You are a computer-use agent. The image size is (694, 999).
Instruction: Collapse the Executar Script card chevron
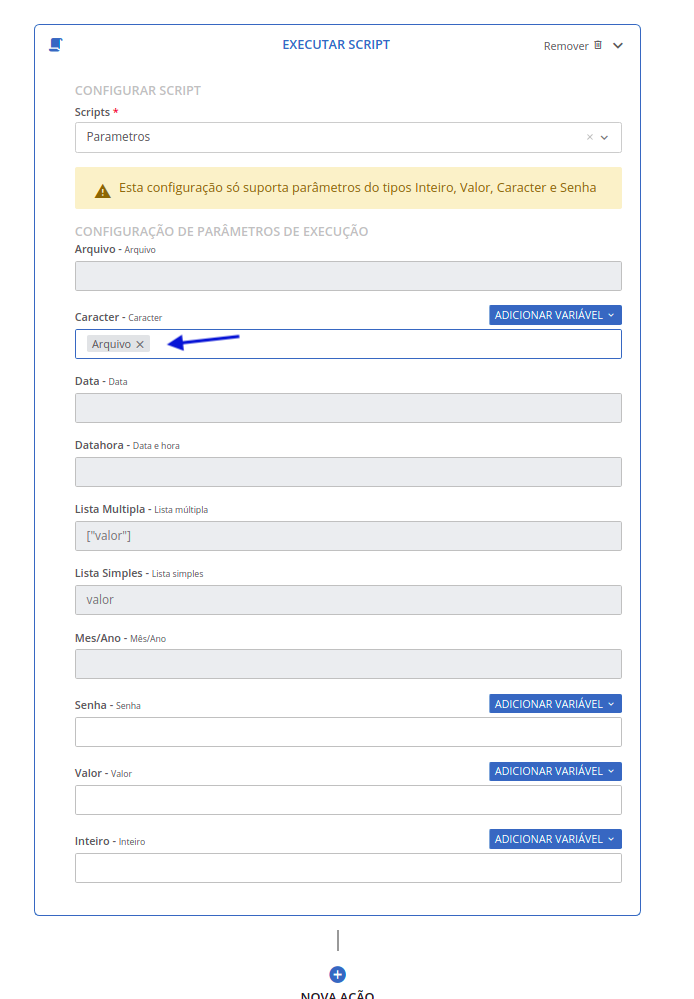[618, 46]
